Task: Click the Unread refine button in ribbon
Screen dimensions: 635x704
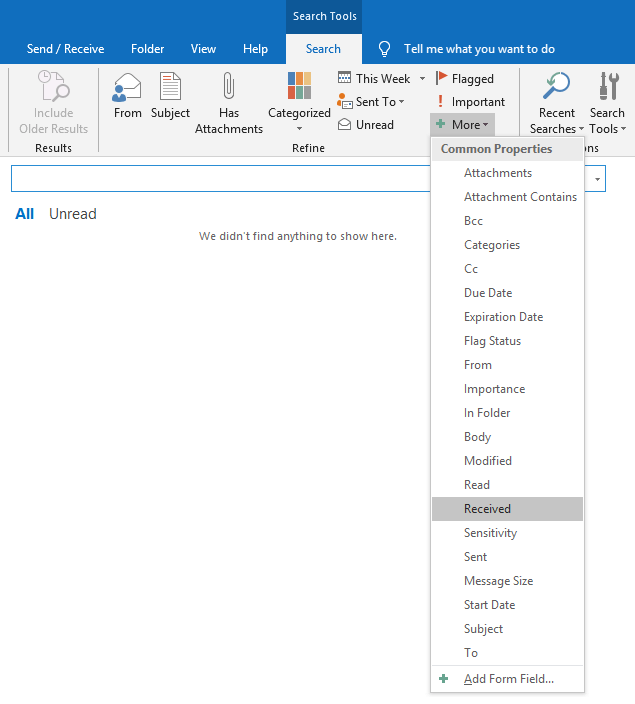Action: click(x=366, y=124)
